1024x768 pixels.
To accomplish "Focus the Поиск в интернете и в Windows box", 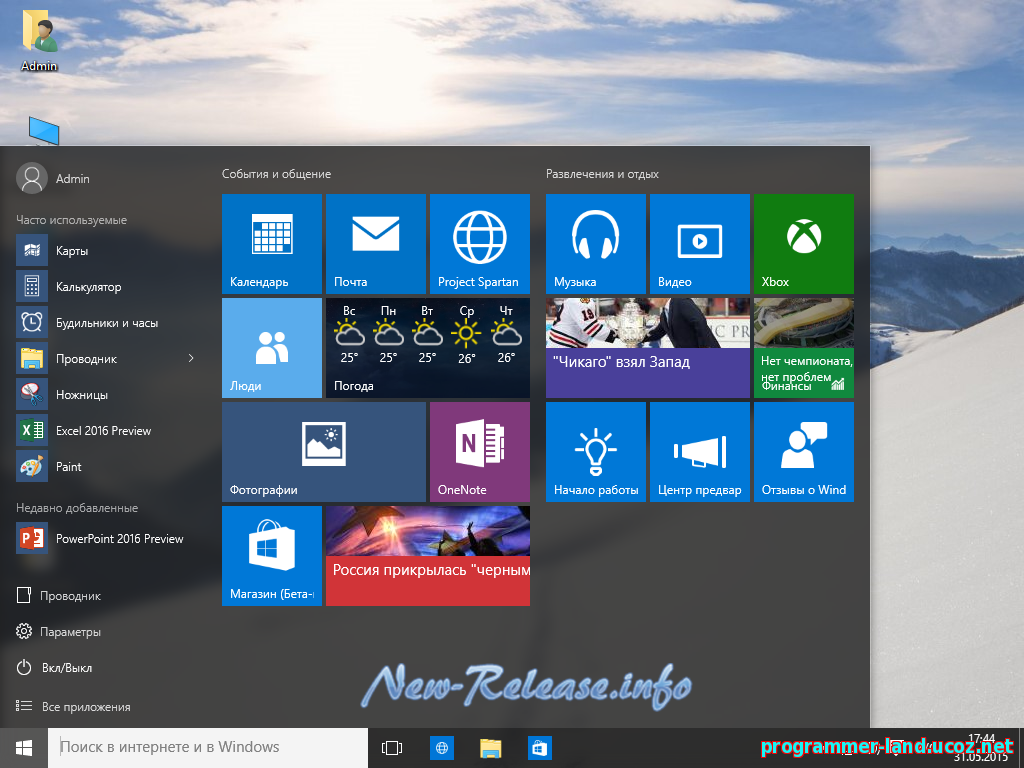I will (x=208, y=748).
